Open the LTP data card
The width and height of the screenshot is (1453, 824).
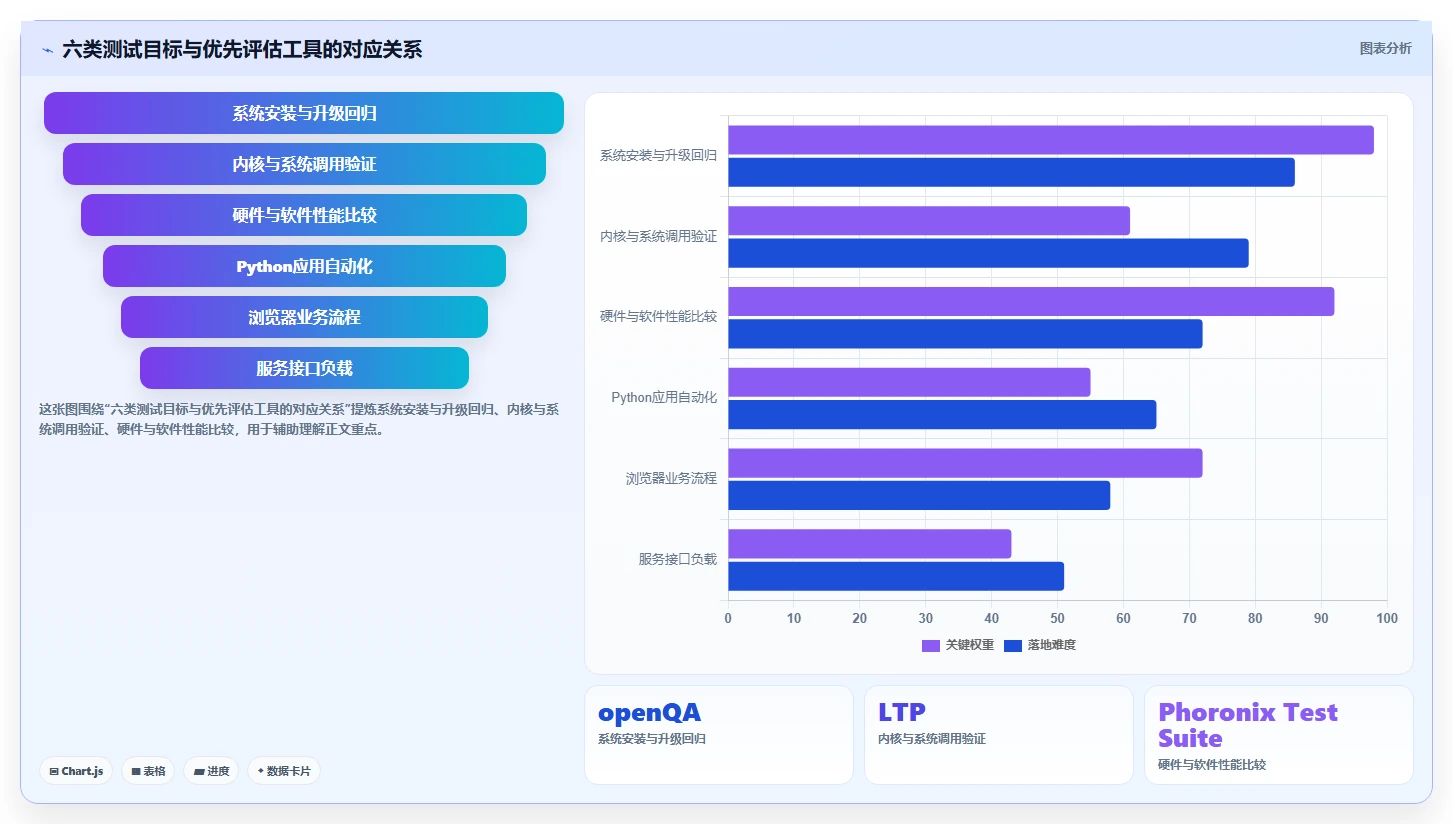pyautogui.click(x=999, y=735)
